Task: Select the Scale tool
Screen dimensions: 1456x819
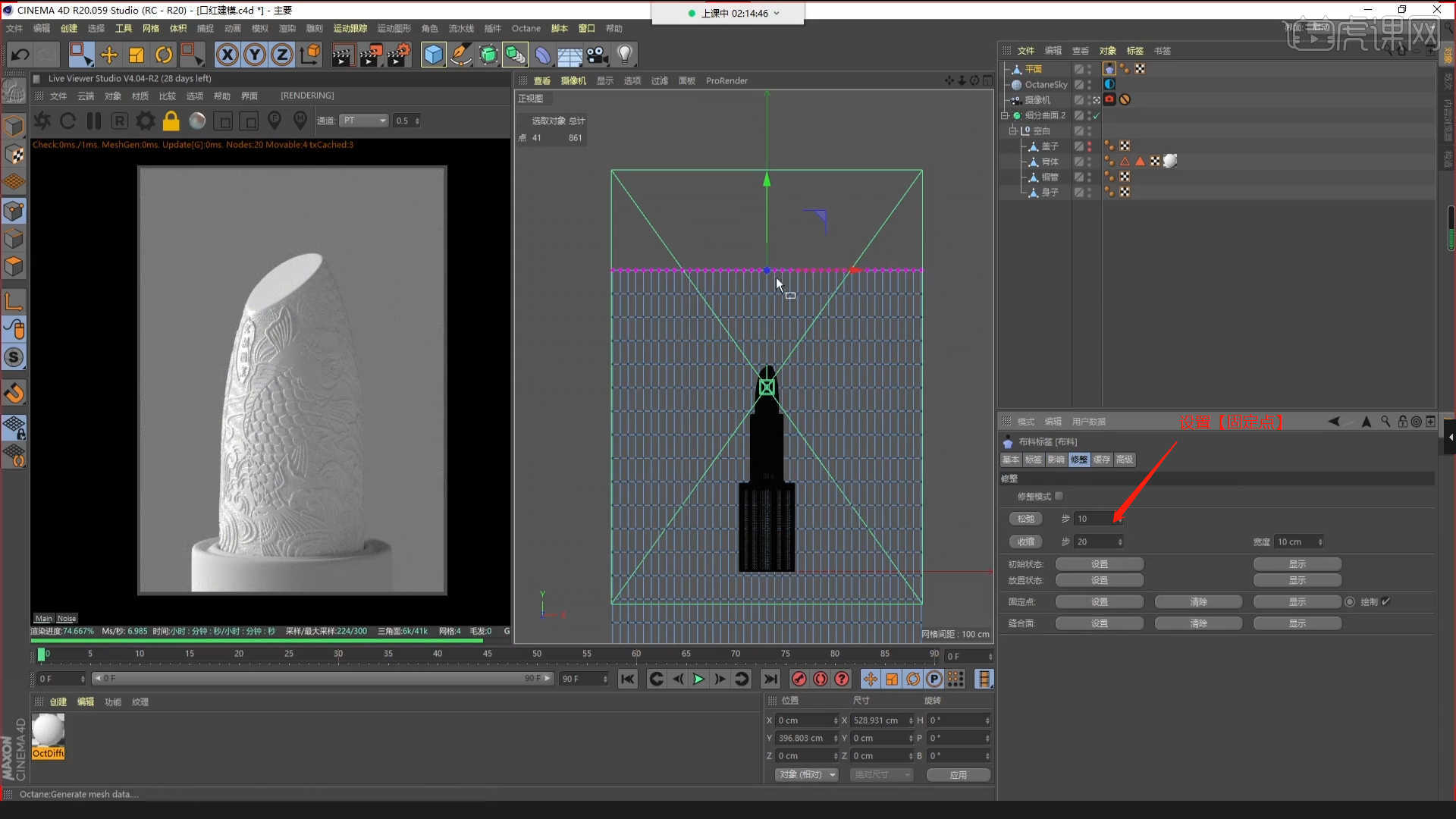Action: pos(136,55)
